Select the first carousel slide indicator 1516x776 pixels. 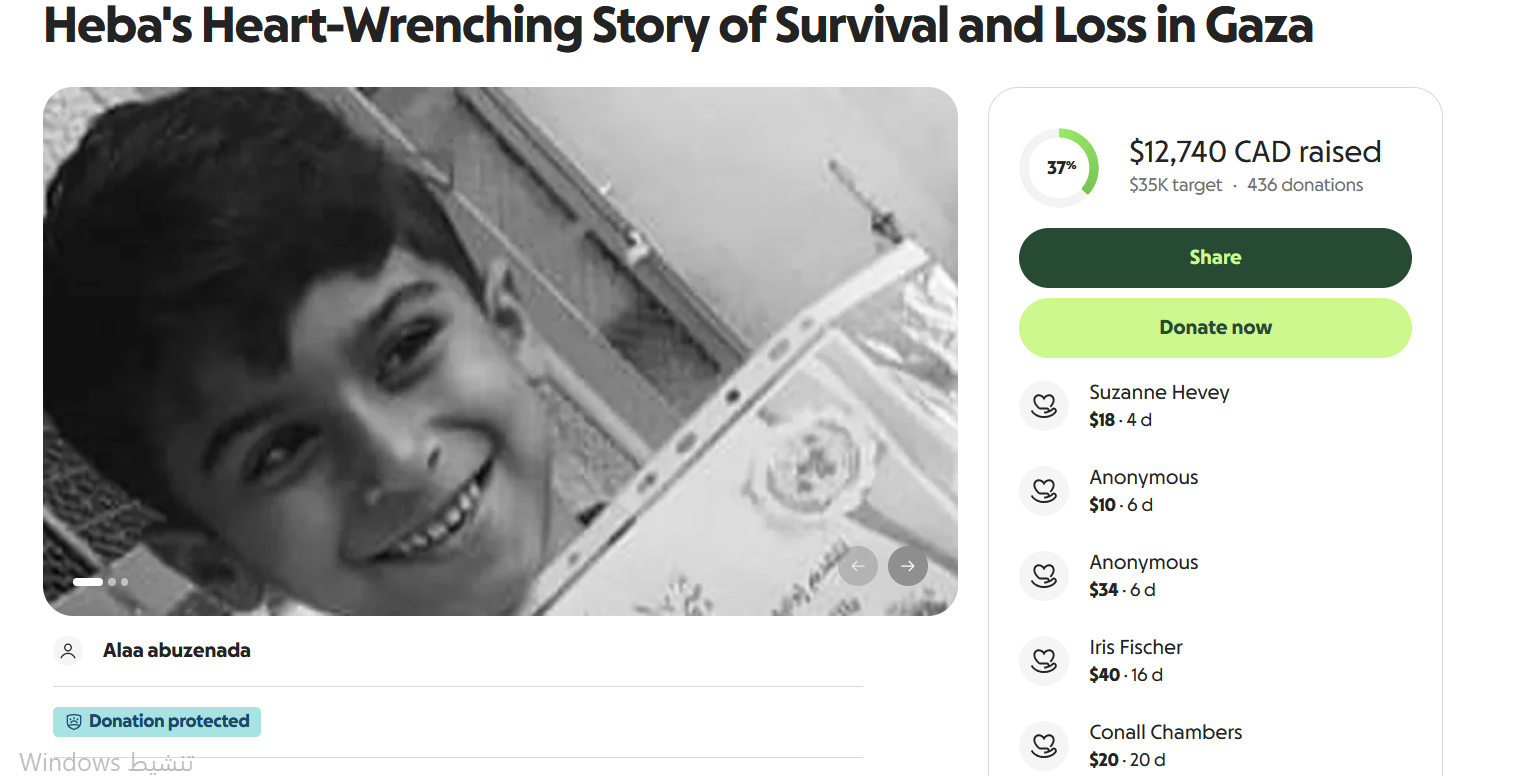click(x=88, y=582)
